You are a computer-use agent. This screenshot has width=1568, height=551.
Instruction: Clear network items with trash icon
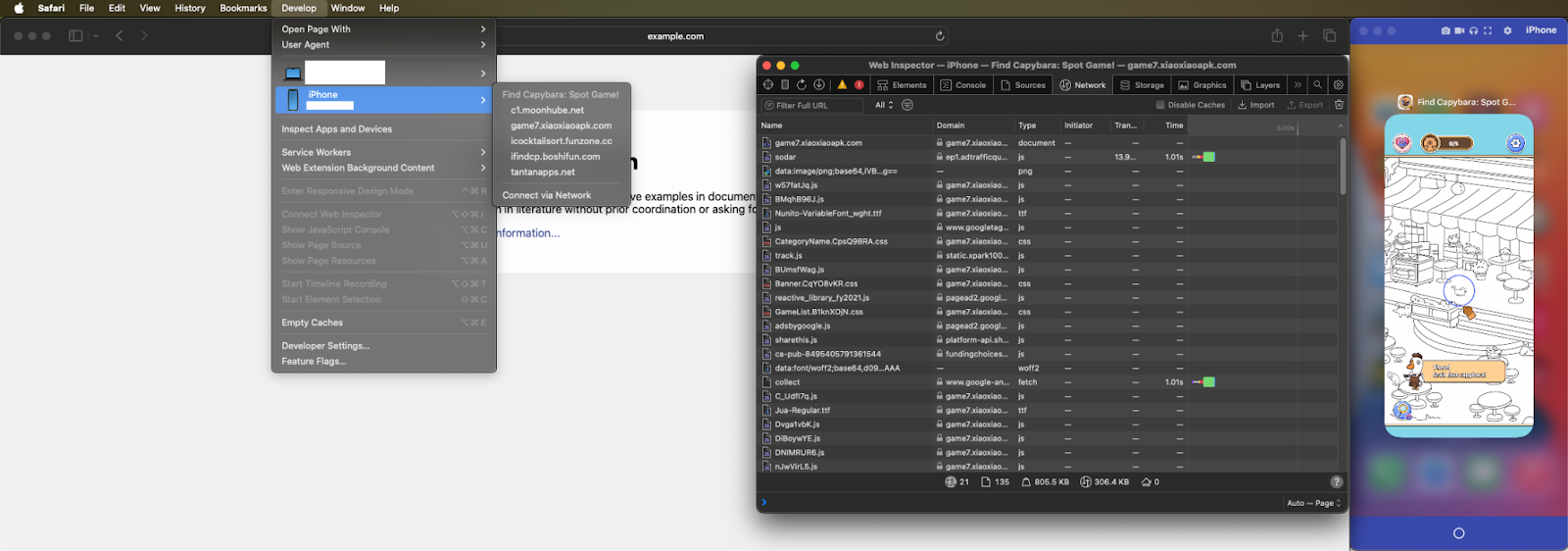pyautogui.click(x=1339, y=105)
